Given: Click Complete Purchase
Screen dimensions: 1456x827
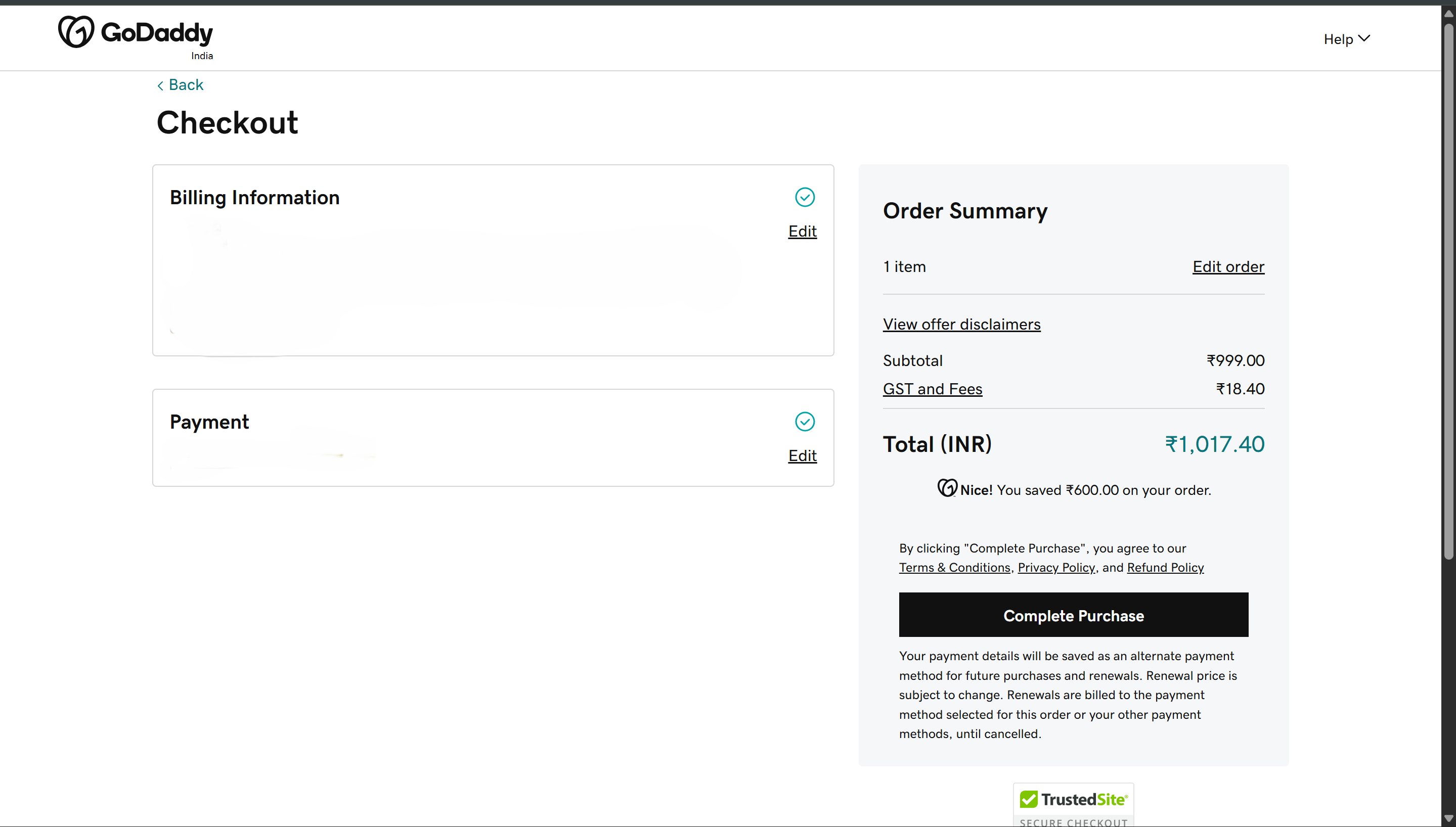Looking at the screenshot, I should pos(1073,615).
